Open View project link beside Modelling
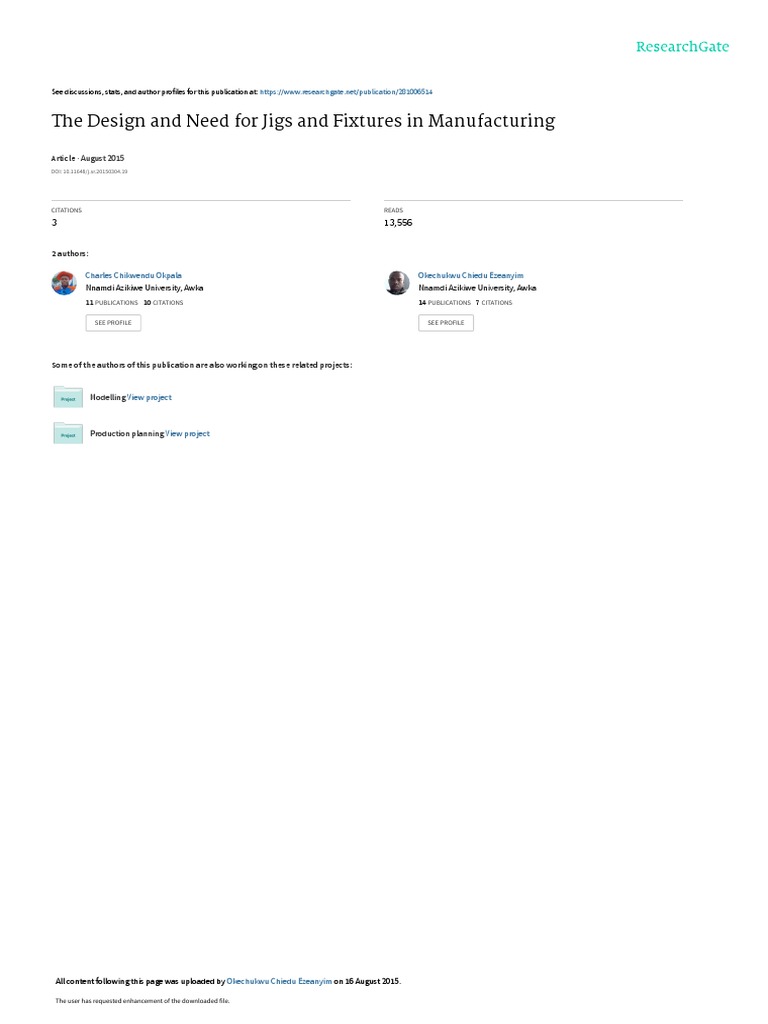Screen dimensions: 768x1024 149,397
